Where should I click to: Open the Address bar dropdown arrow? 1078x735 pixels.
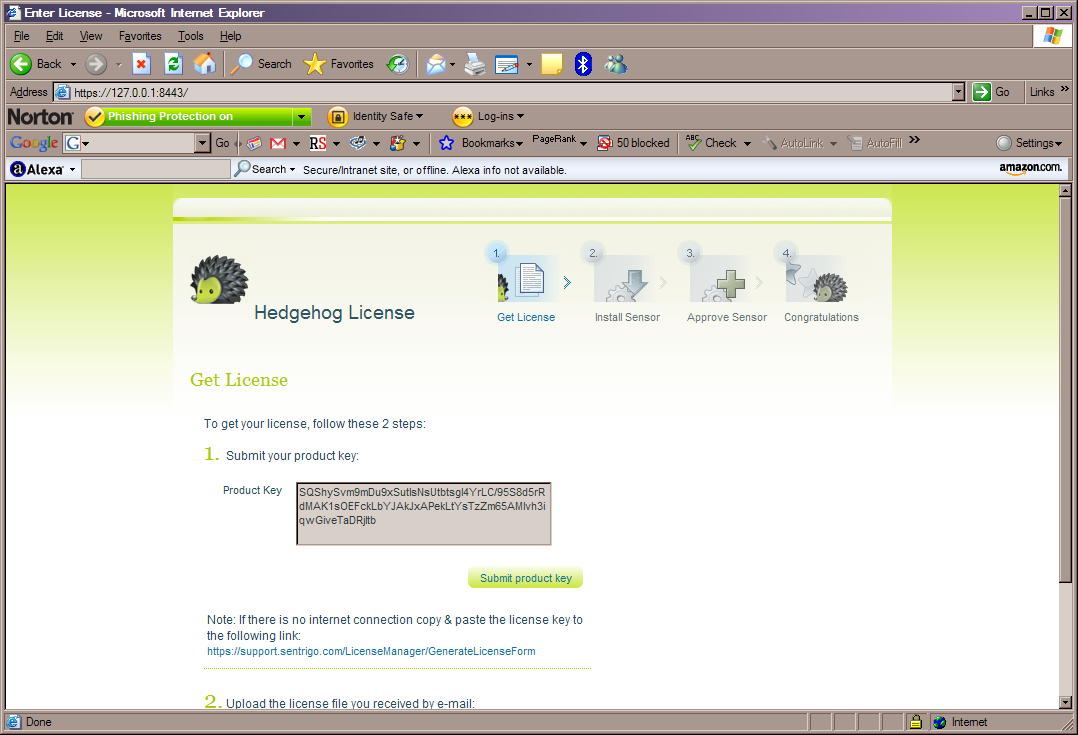pyautogui.click(x=958, y=92)
